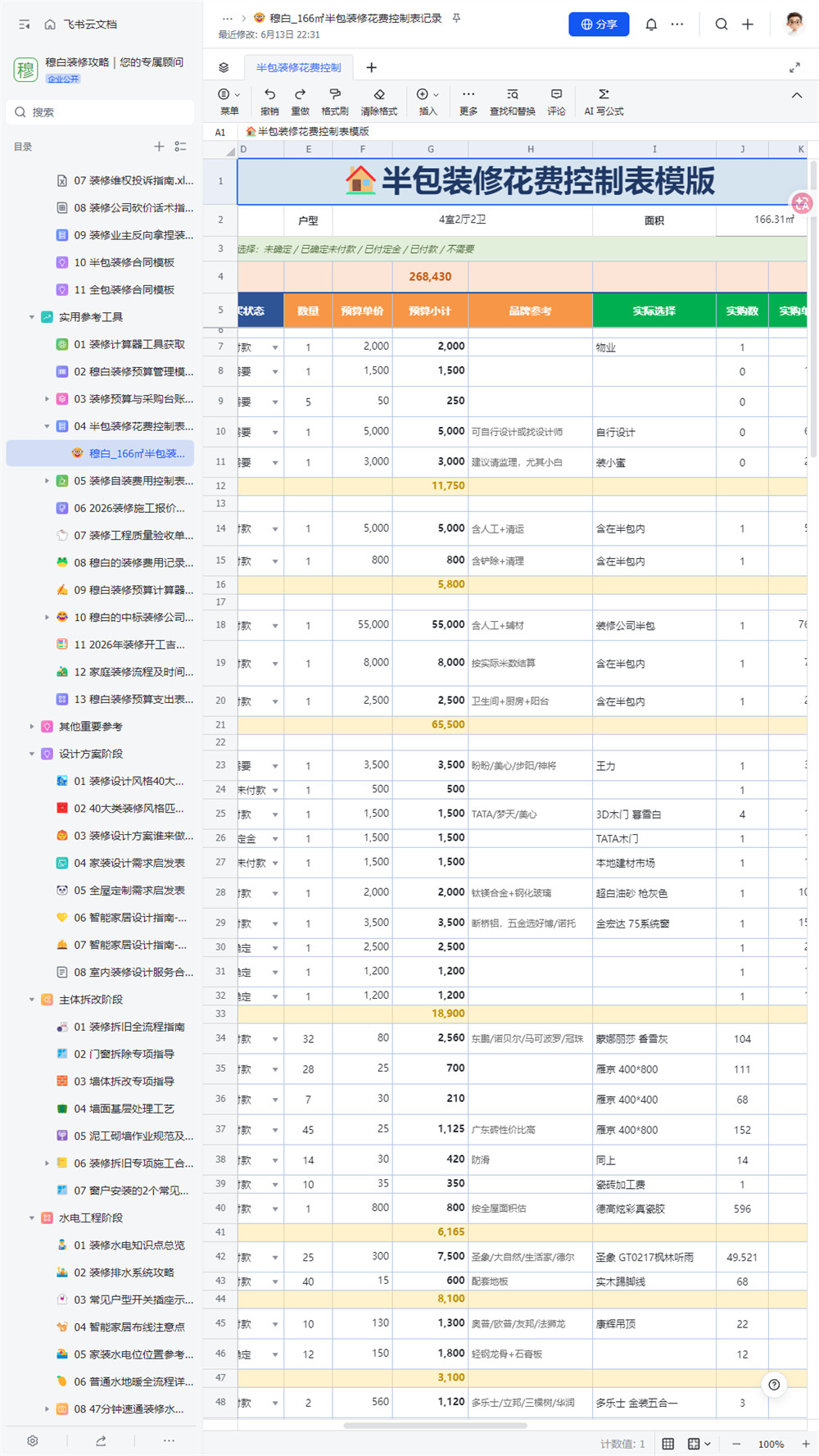The height and width of the screenshot is (1456, 819).
Task: Enter fullscreen with the expand arrows icon
Action: point(794,67)
